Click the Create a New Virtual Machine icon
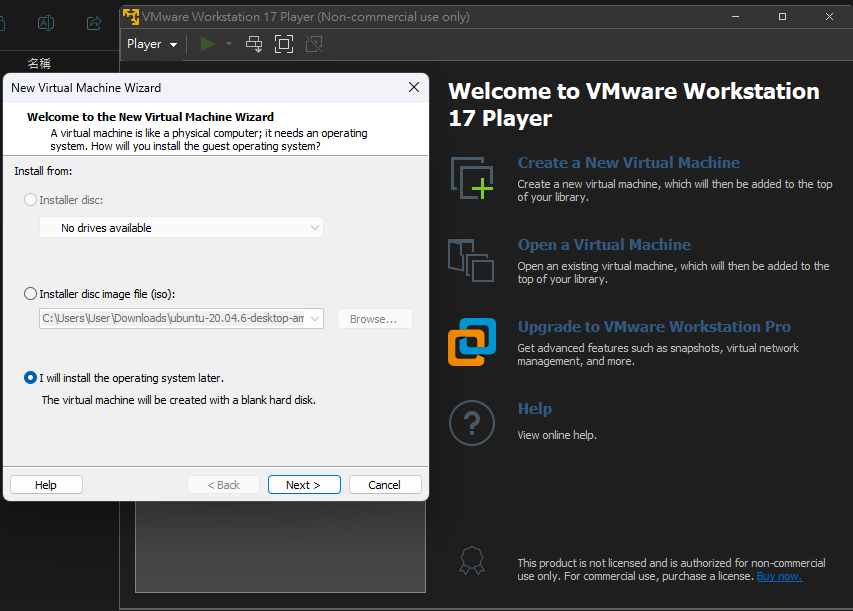 [x=472, y=178]
